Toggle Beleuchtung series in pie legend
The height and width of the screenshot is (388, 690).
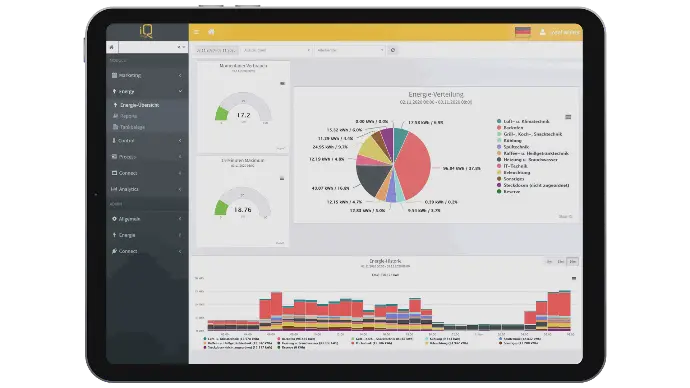513,172
